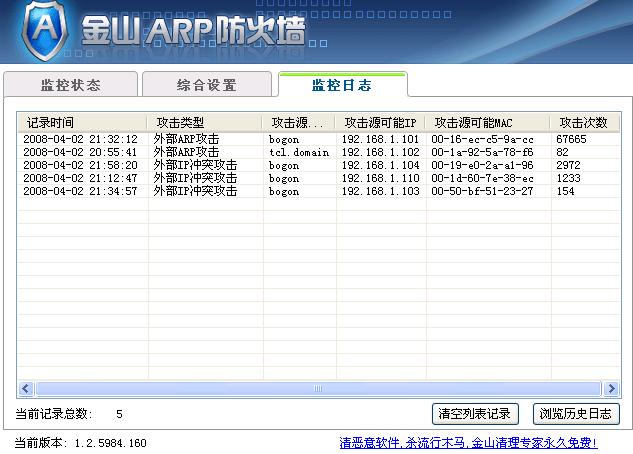This screenshot has height=454, width=633.
Task: Click the horizontal scrollbar thumb
Action: point(318,388)
